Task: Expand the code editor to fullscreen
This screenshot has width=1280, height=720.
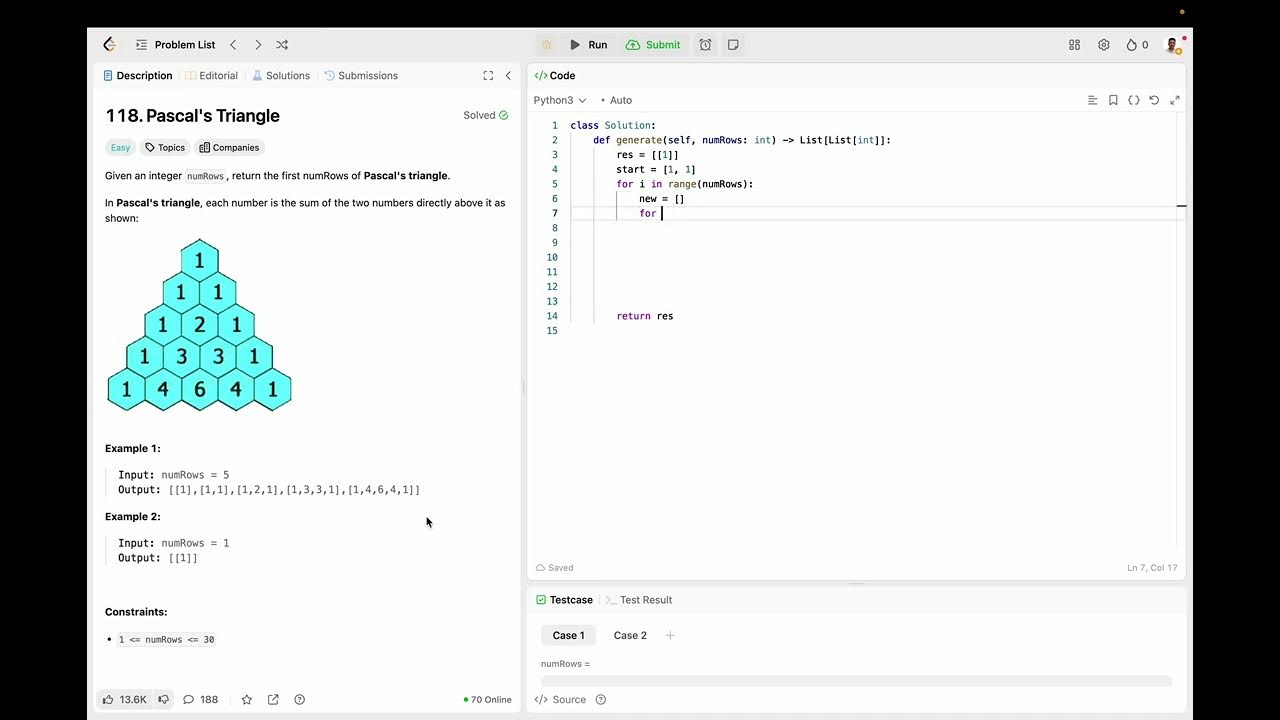Action: click(1175, 100)
